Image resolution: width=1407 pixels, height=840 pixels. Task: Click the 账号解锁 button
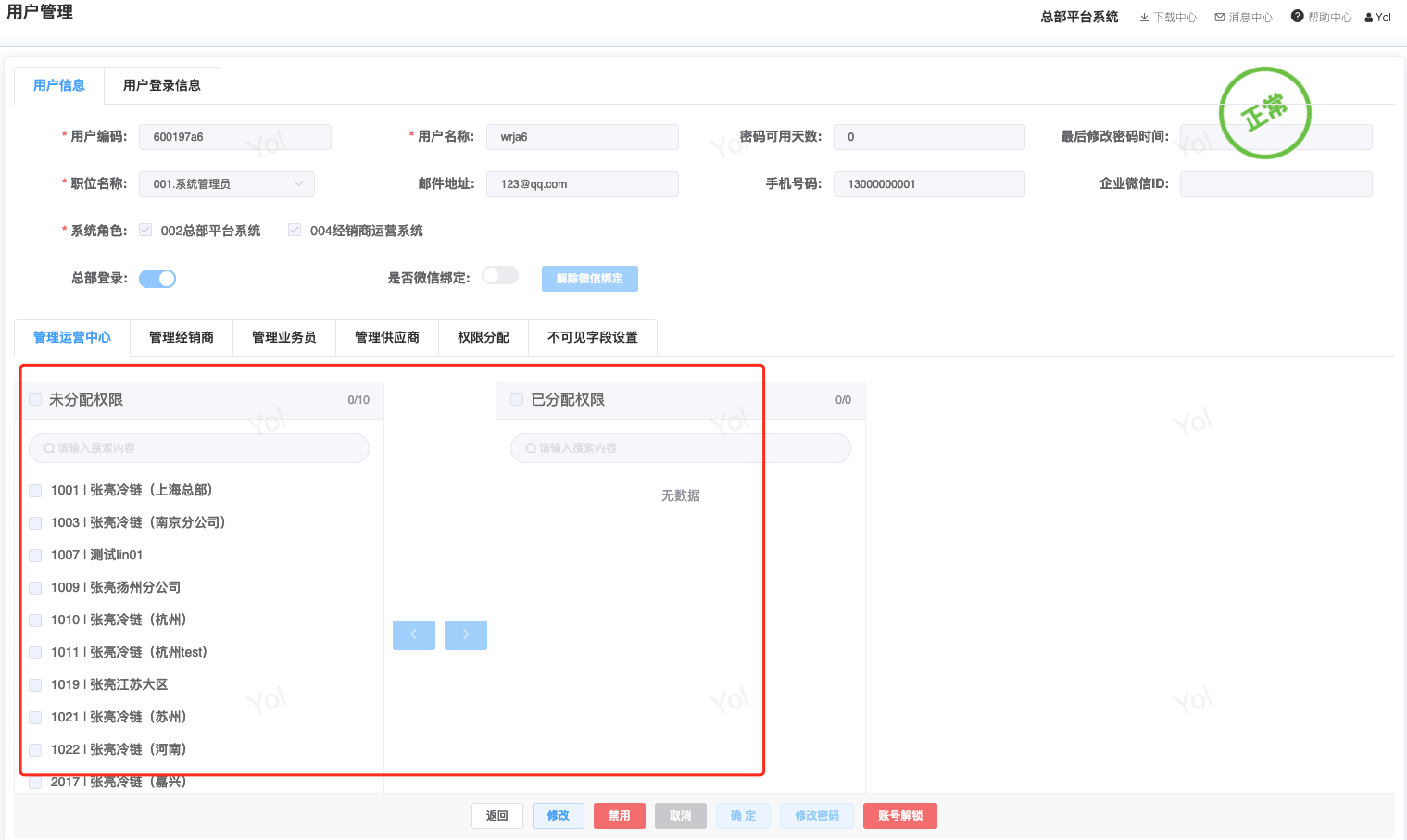900,816
